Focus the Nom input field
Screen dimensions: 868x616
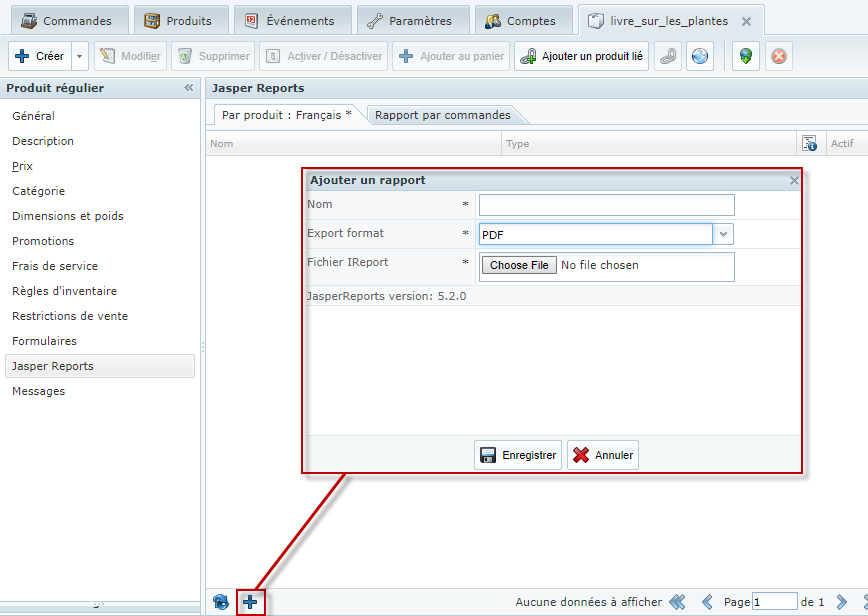coord(607,205)
